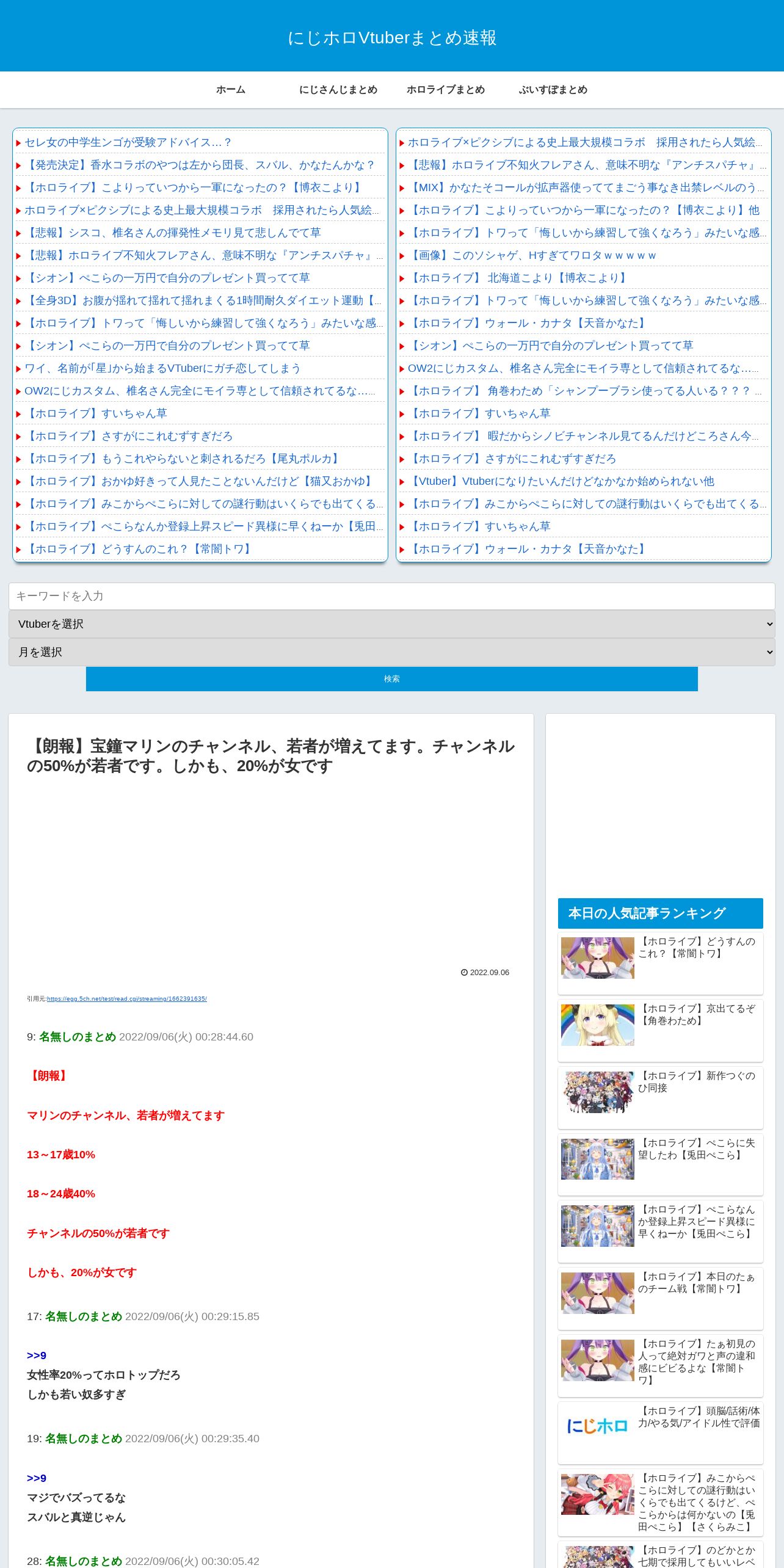Click the にじホロ logo thumbnail
Screen dimensions: 784x1568
coord(598,1426)
